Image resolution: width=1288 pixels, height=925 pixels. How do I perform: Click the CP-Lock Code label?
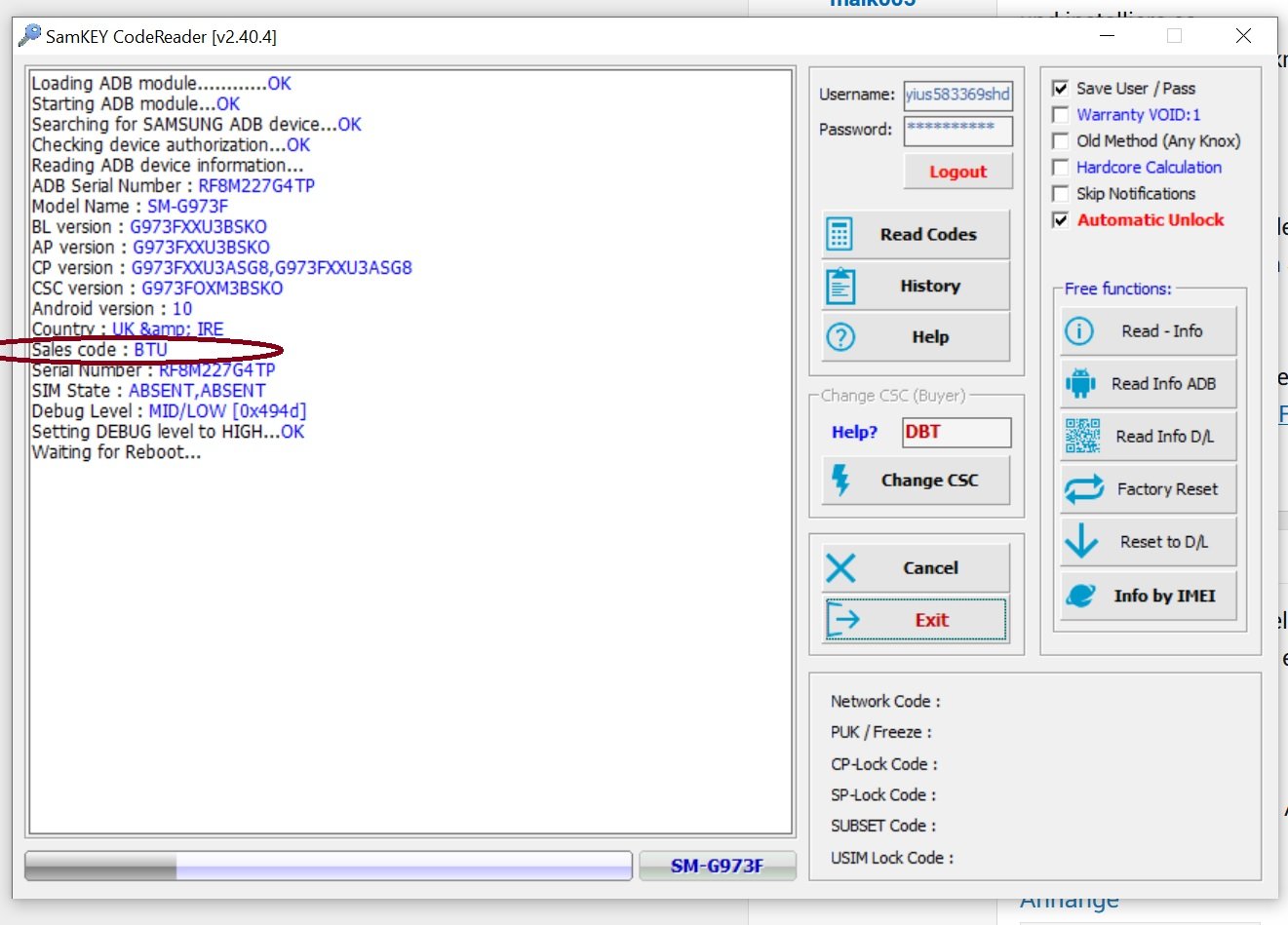tap(884, 765)
